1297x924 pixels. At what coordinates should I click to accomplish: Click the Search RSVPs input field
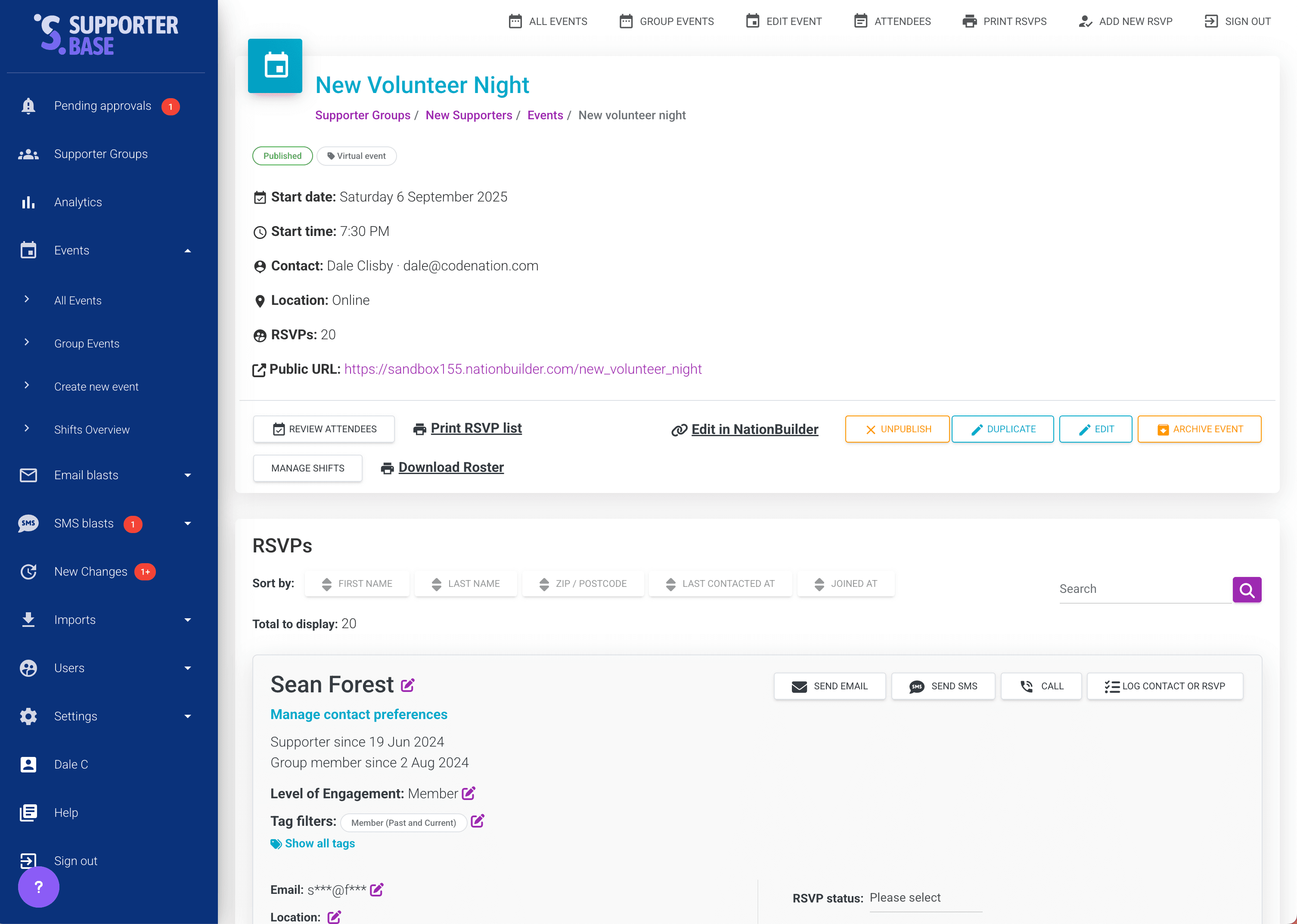tap(1143, 589)
